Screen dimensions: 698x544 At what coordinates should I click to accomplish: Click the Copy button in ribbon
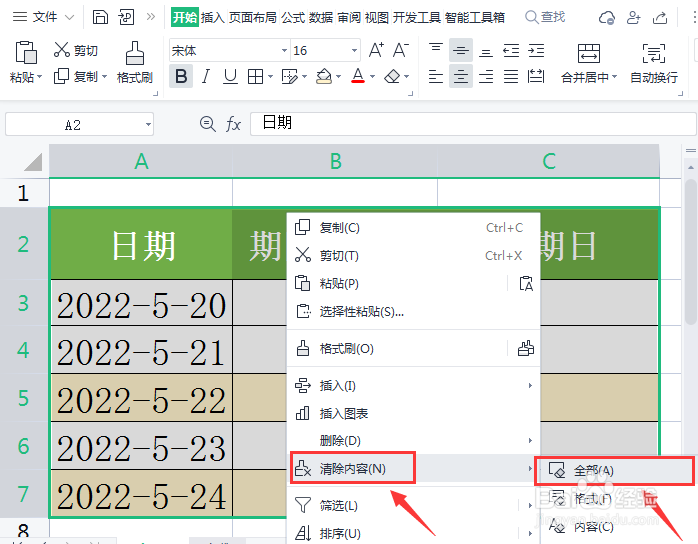point(76,77)
